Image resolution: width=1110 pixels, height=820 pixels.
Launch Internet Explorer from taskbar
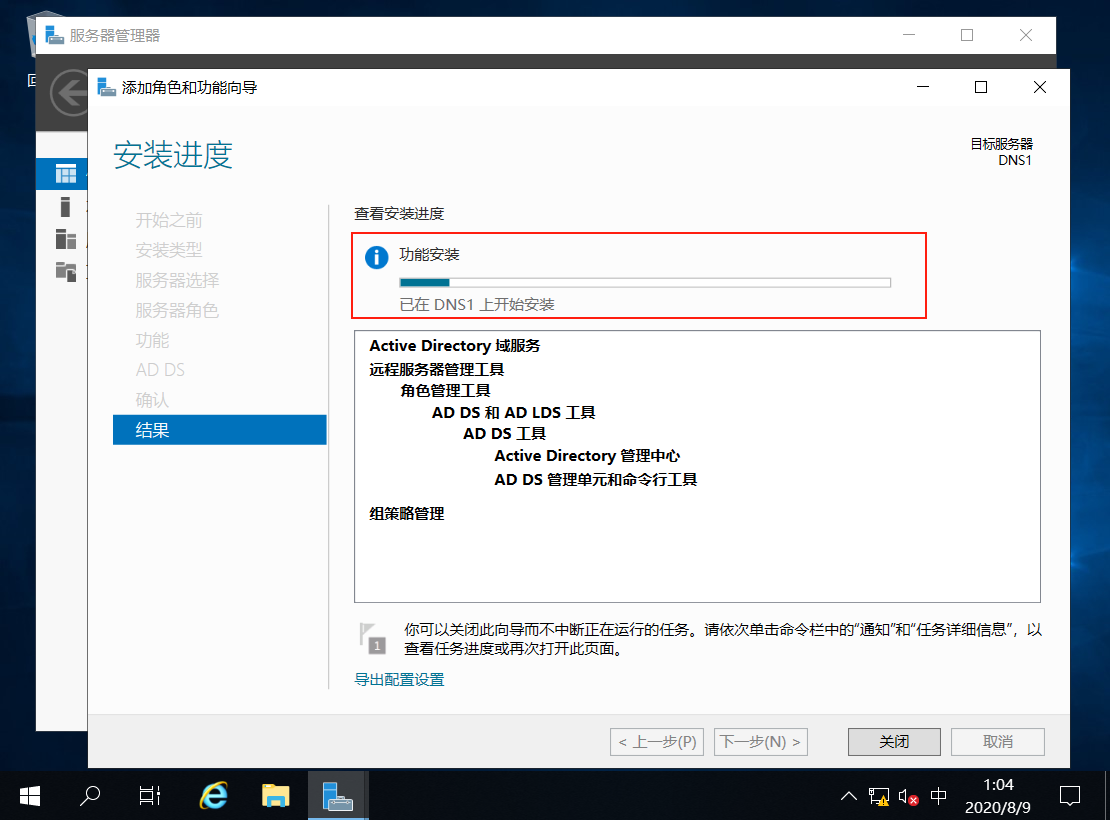pos(213,796)
